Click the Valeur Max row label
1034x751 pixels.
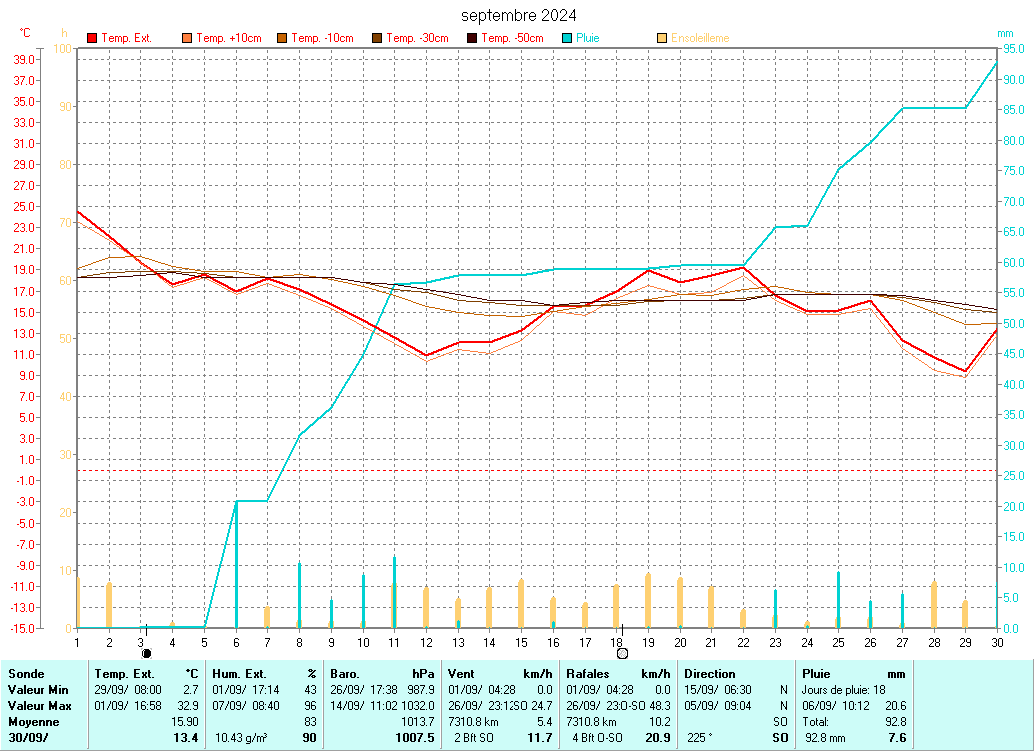coord(39,706)
